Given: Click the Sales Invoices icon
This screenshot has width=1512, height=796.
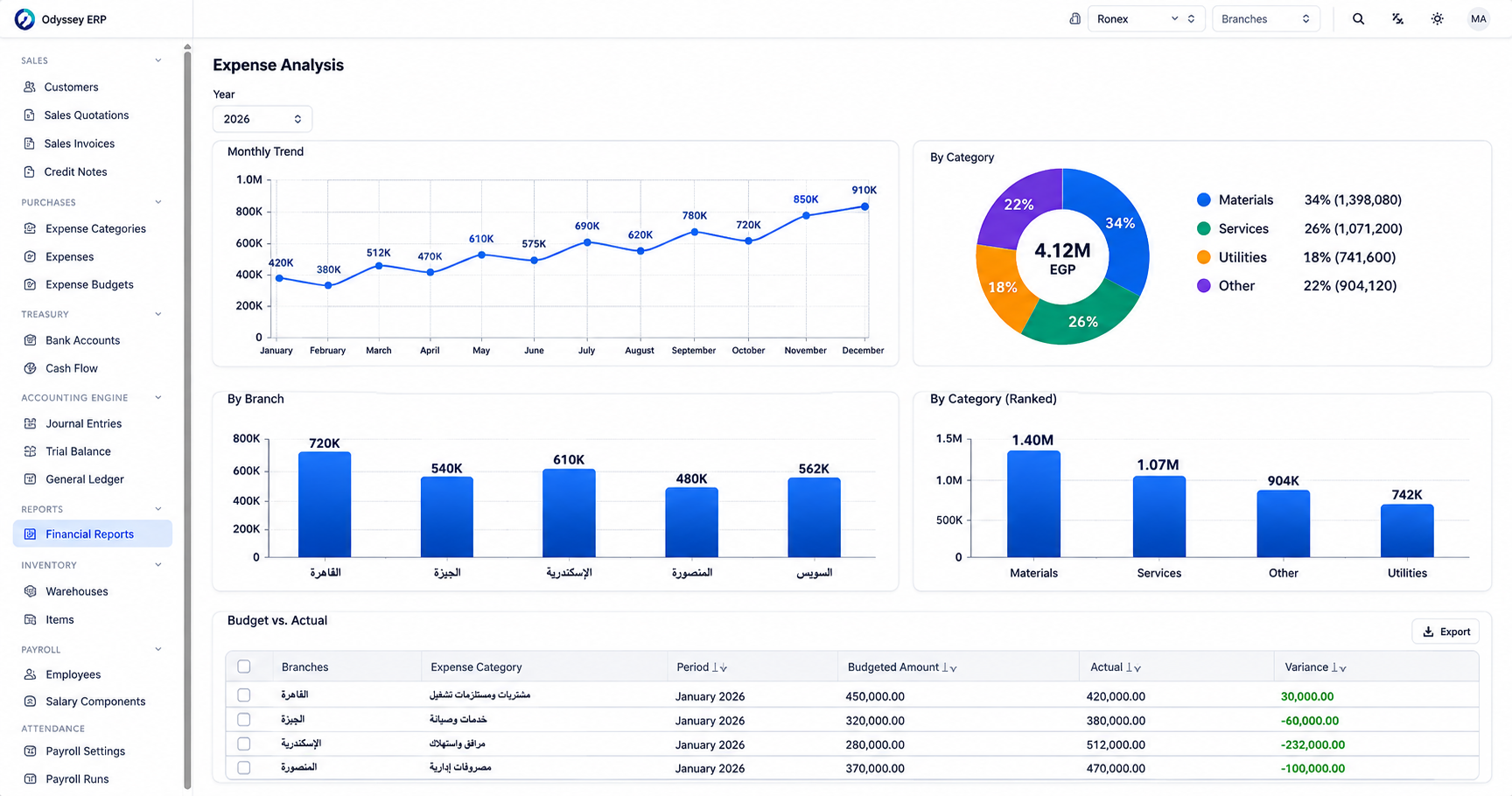Looking at the screenshot, I should (x=30, y=143).
